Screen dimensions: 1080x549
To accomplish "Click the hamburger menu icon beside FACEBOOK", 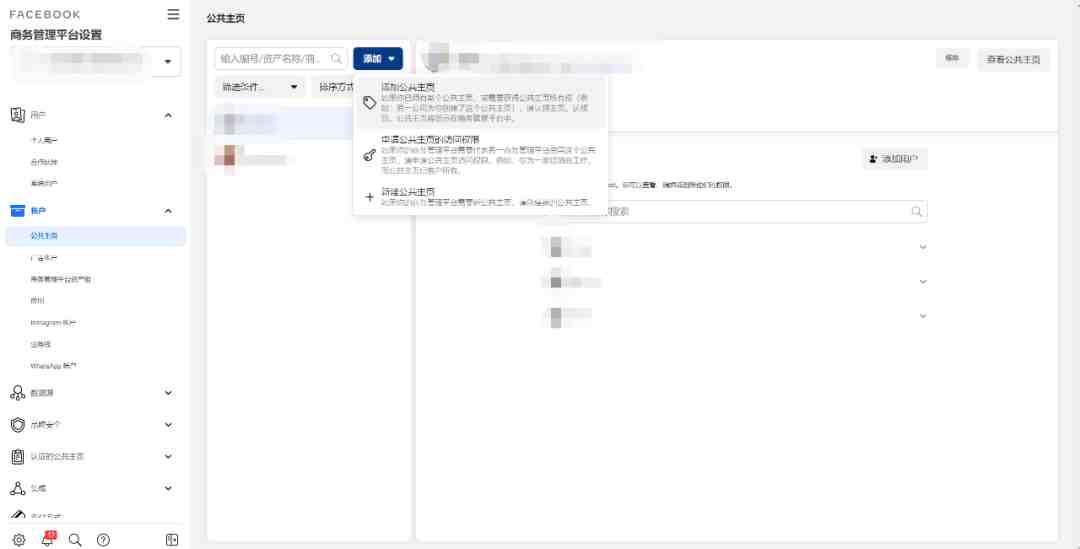I will (x=174, y=14).
